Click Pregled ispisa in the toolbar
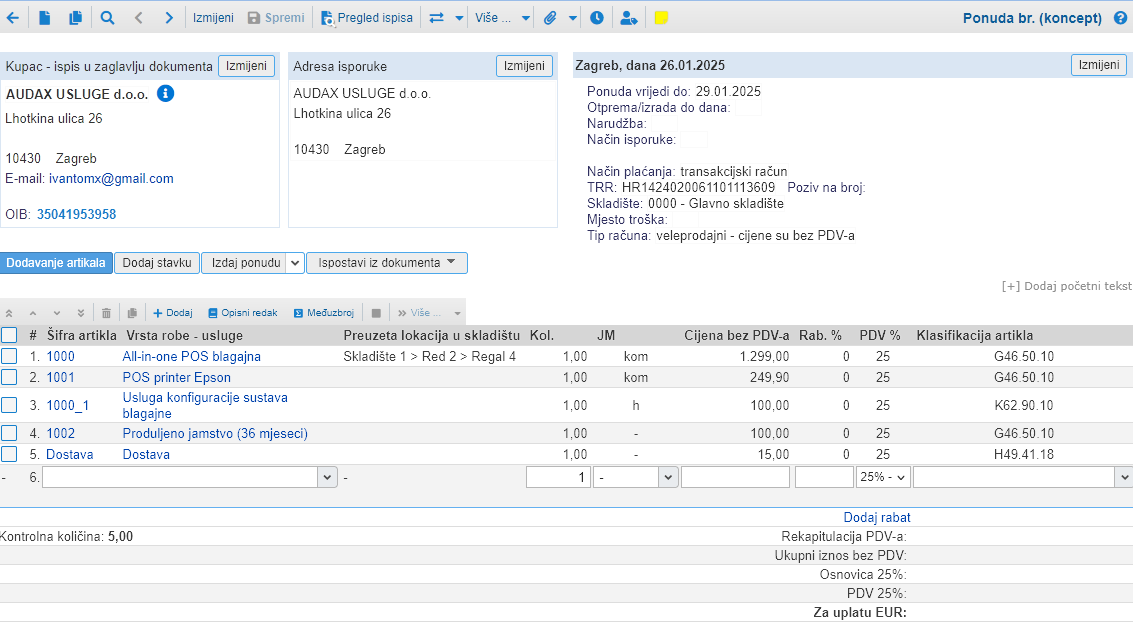The height and width of the screenshot is (622, 1133). coord(366,18)
